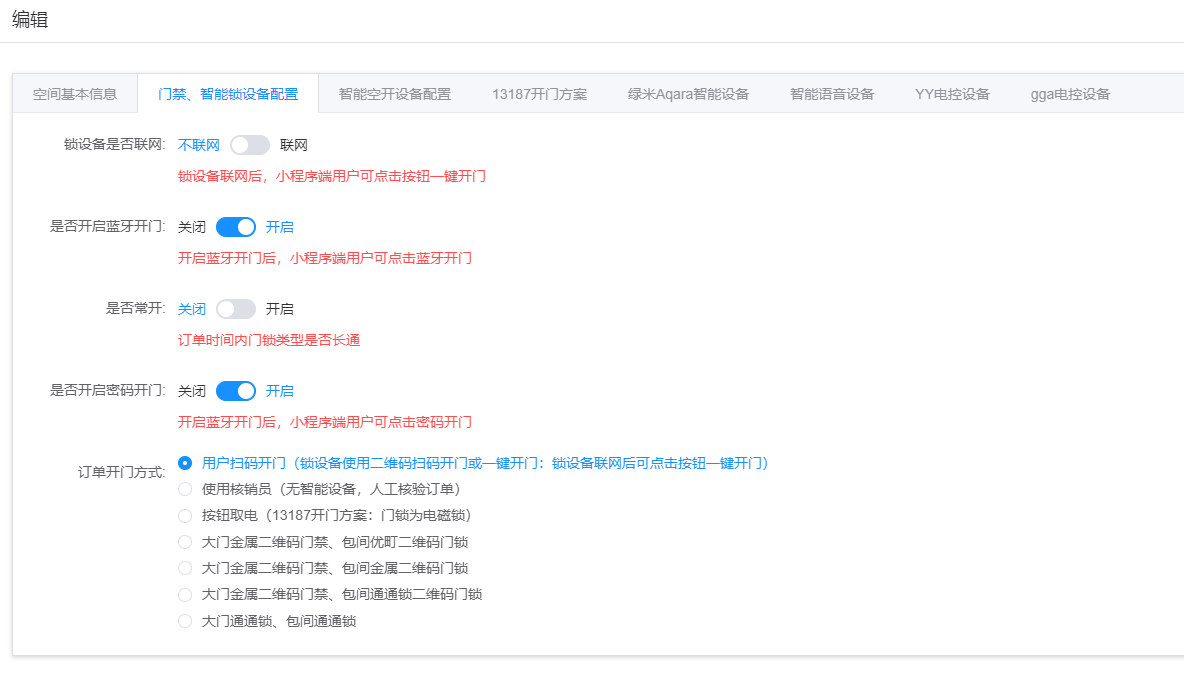Choose 大门金属二维码门禁、包间优町二维码门锁 option
Viewport: 1184px width, 674px height.
click(185, 542)
